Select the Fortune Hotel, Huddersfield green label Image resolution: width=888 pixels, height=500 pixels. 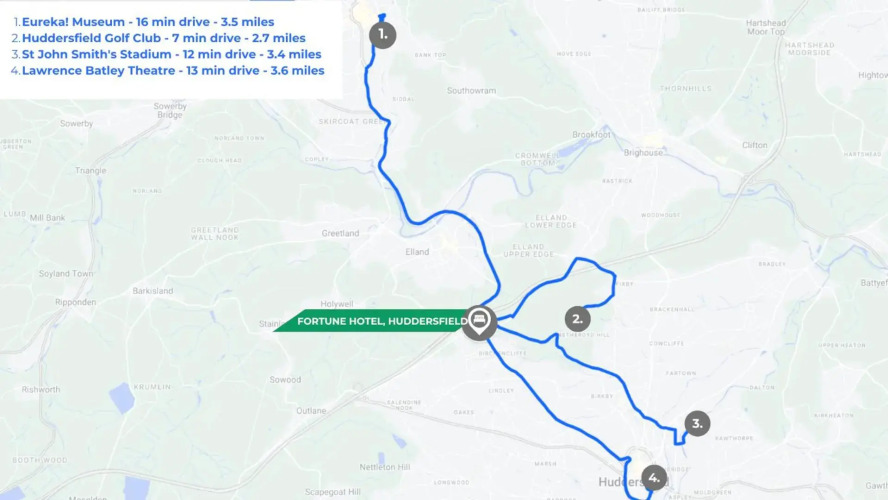(x=373, y=321)
